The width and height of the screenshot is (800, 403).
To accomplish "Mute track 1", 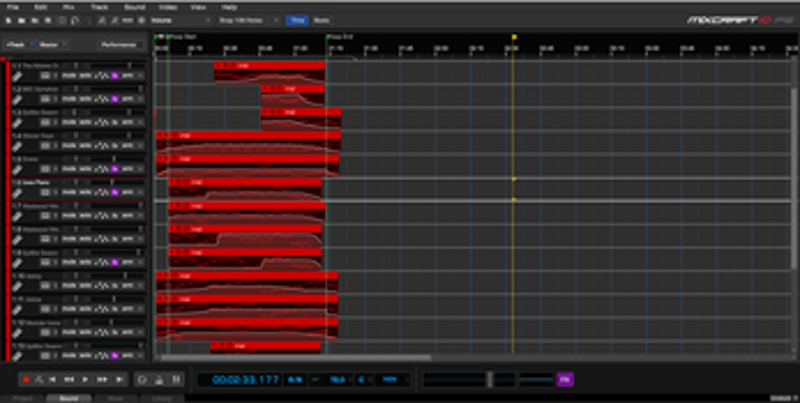I will (68, 75).
